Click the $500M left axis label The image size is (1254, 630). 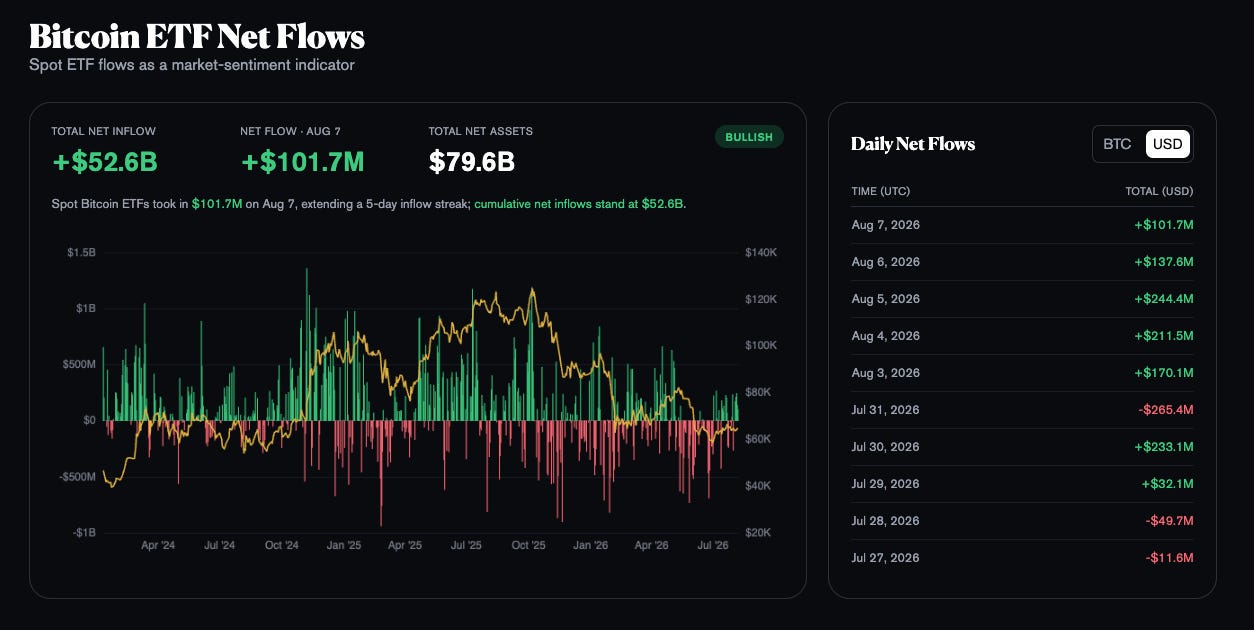pyautogui.click(x=79, y=365)
